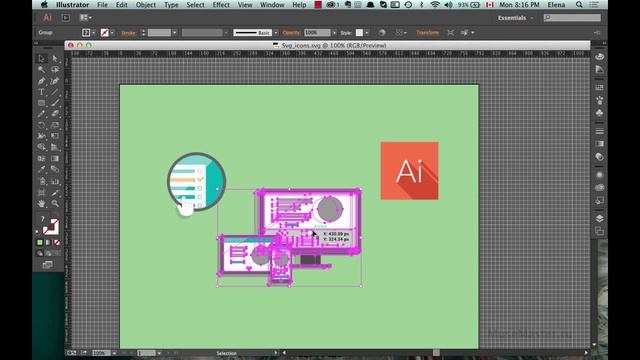Open the Swatches panel icon
The width and height of the screenshot is (640, 360).
(x=599, y=87)
